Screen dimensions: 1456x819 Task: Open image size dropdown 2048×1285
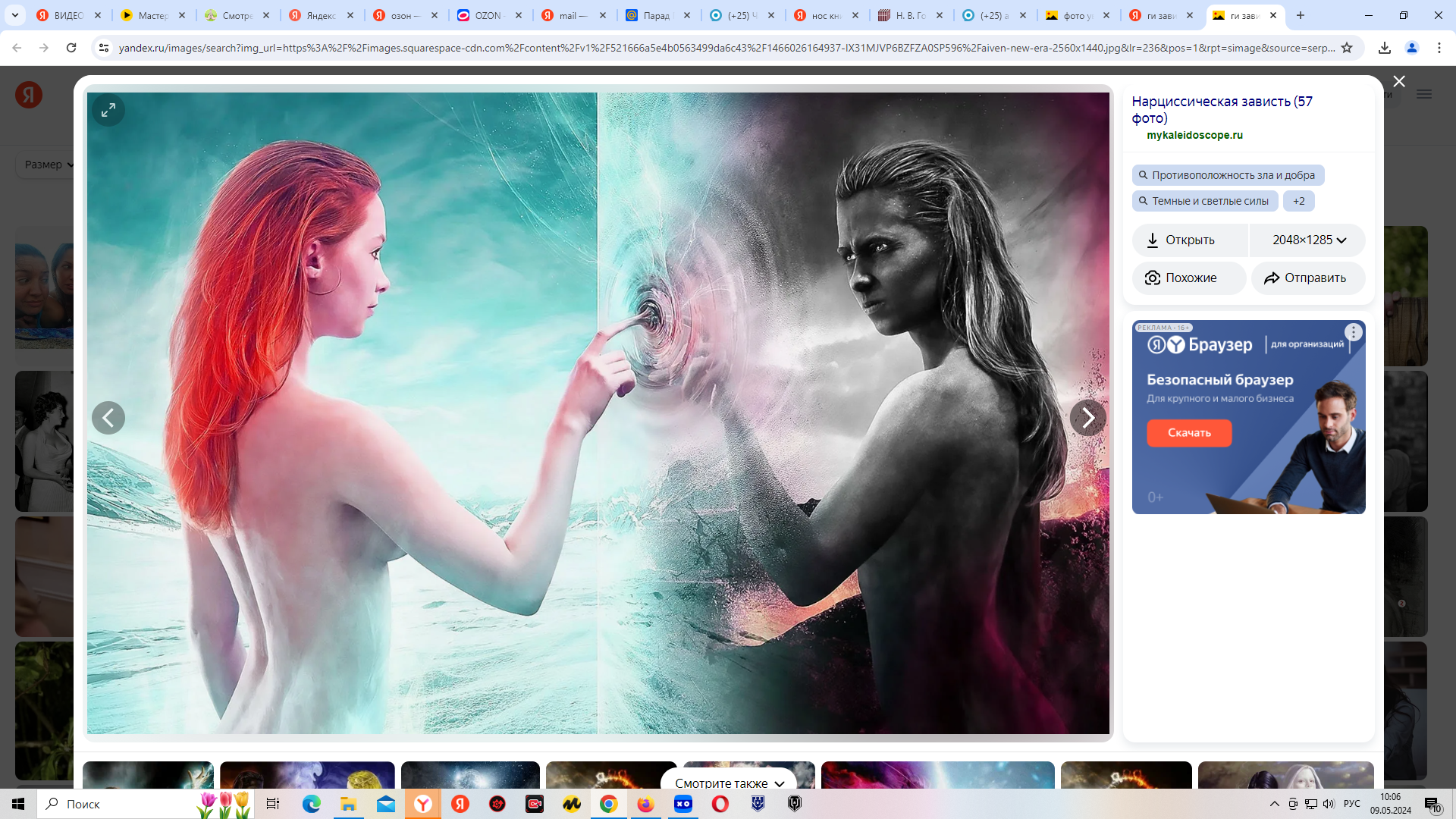coord(1308,240)
